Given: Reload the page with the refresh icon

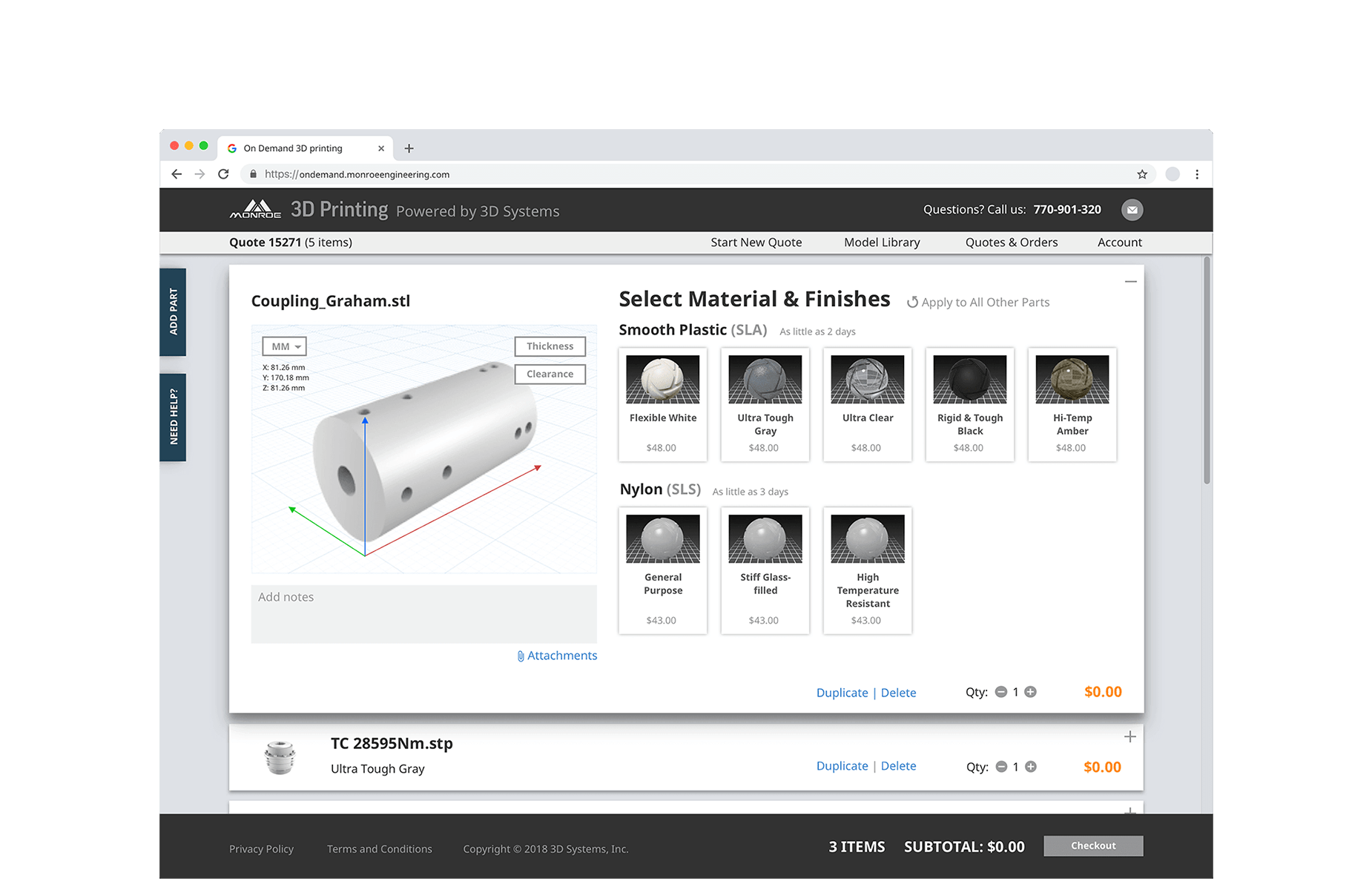Looking at the screenshot, I should 223,174.
